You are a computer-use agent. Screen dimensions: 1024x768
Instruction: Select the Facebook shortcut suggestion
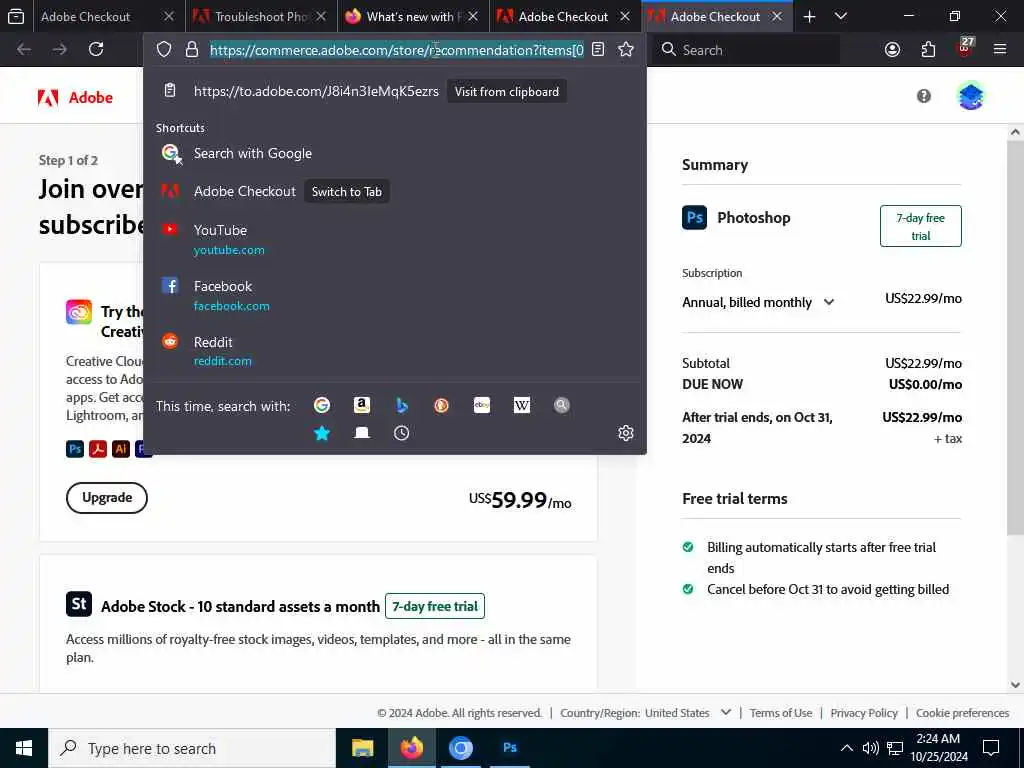(x=394, y=295)
